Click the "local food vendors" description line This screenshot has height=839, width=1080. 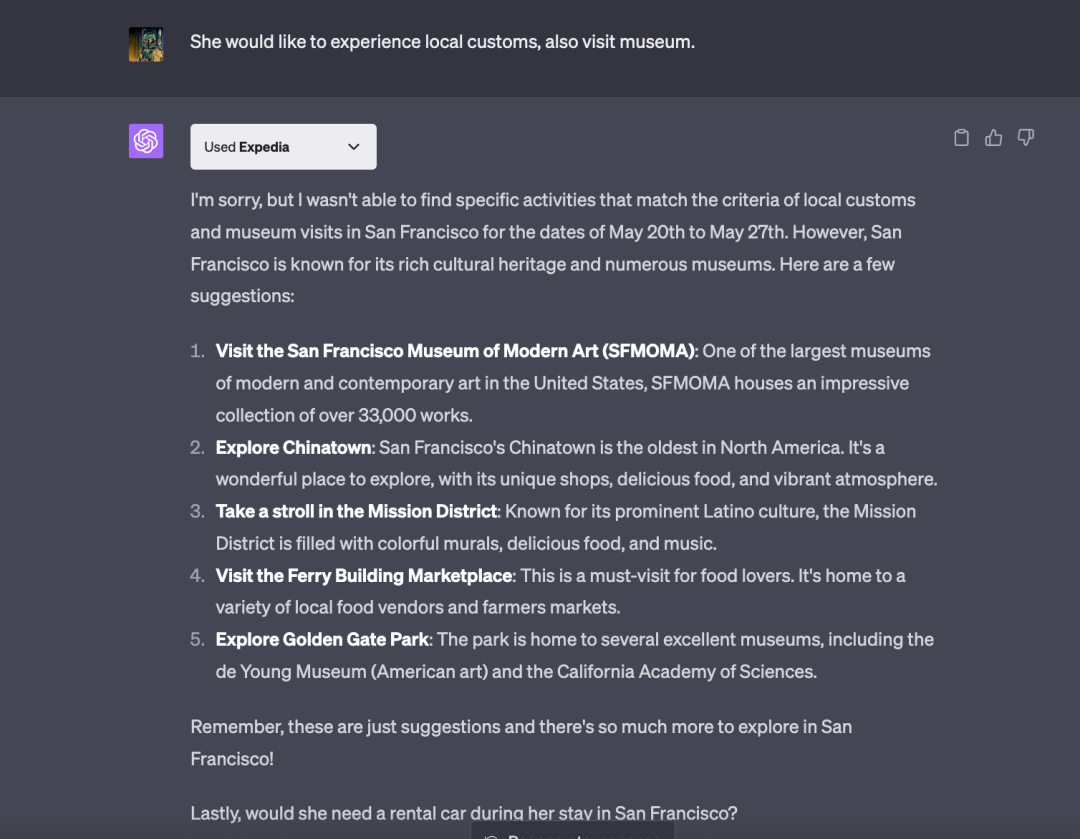point(418,607)
